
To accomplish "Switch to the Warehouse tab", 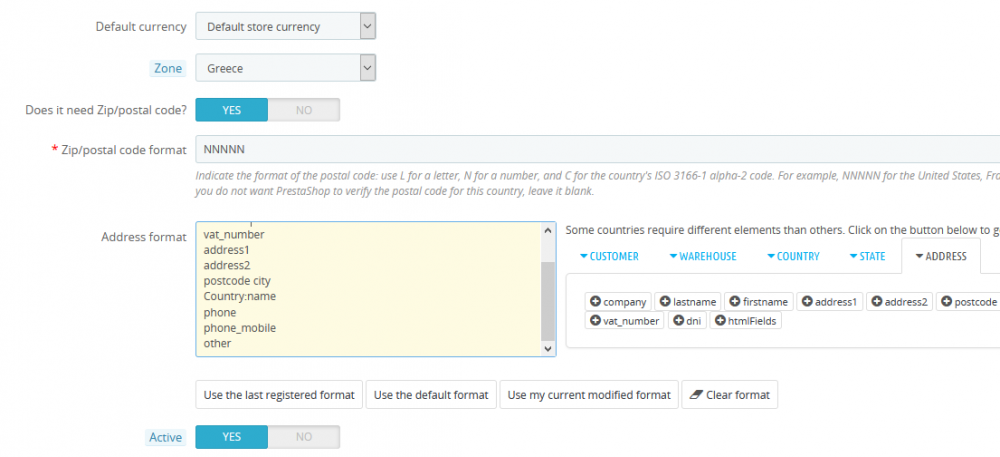I will point(702,256).
